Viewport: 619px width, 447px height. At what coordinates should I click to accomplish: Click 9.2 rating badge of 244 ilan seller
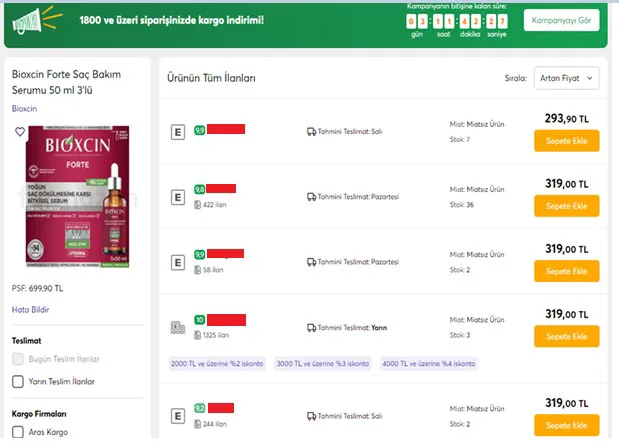pyautogui.click(x=199, y=408)
